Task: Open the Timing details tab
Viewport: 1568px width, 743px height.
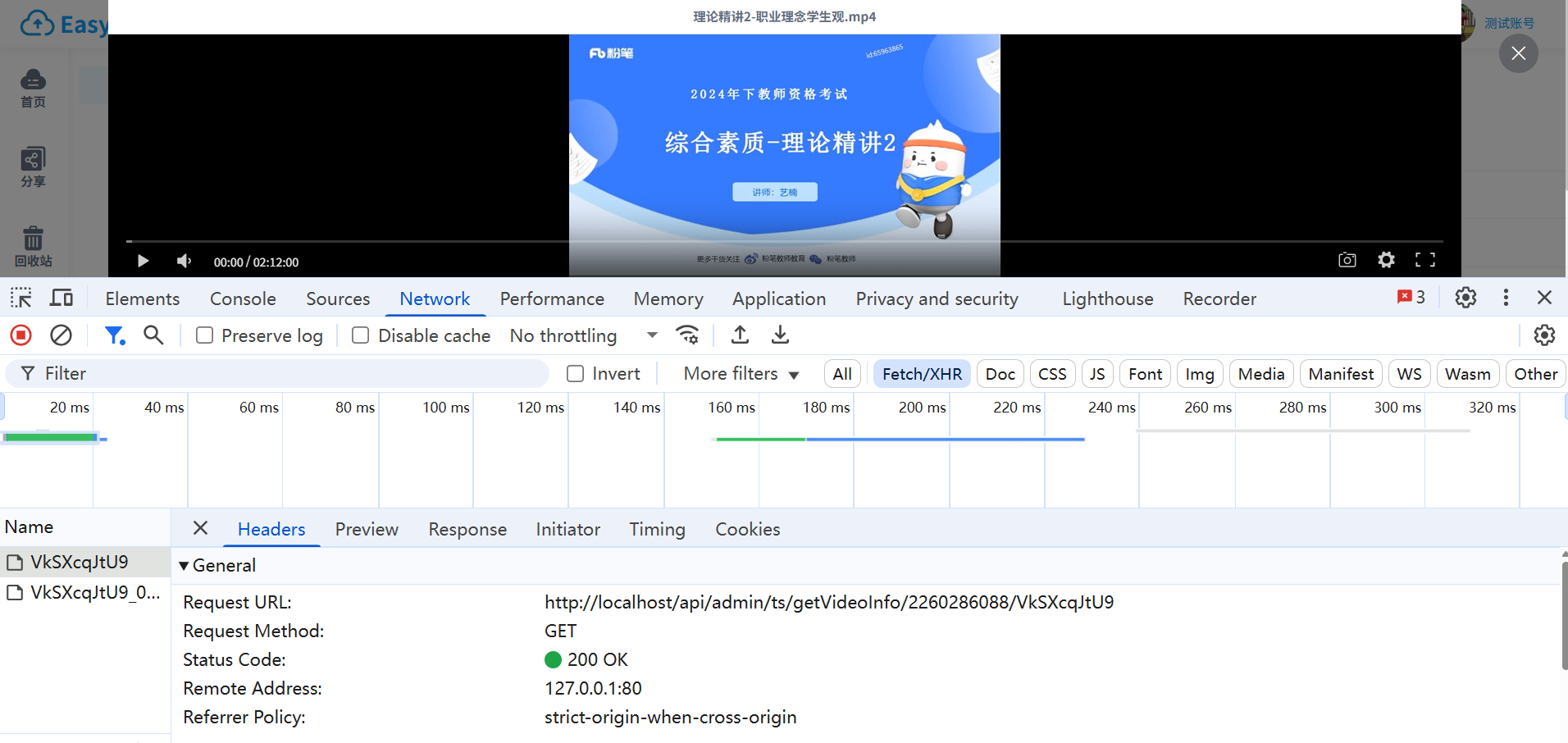Action: (657, 529)
